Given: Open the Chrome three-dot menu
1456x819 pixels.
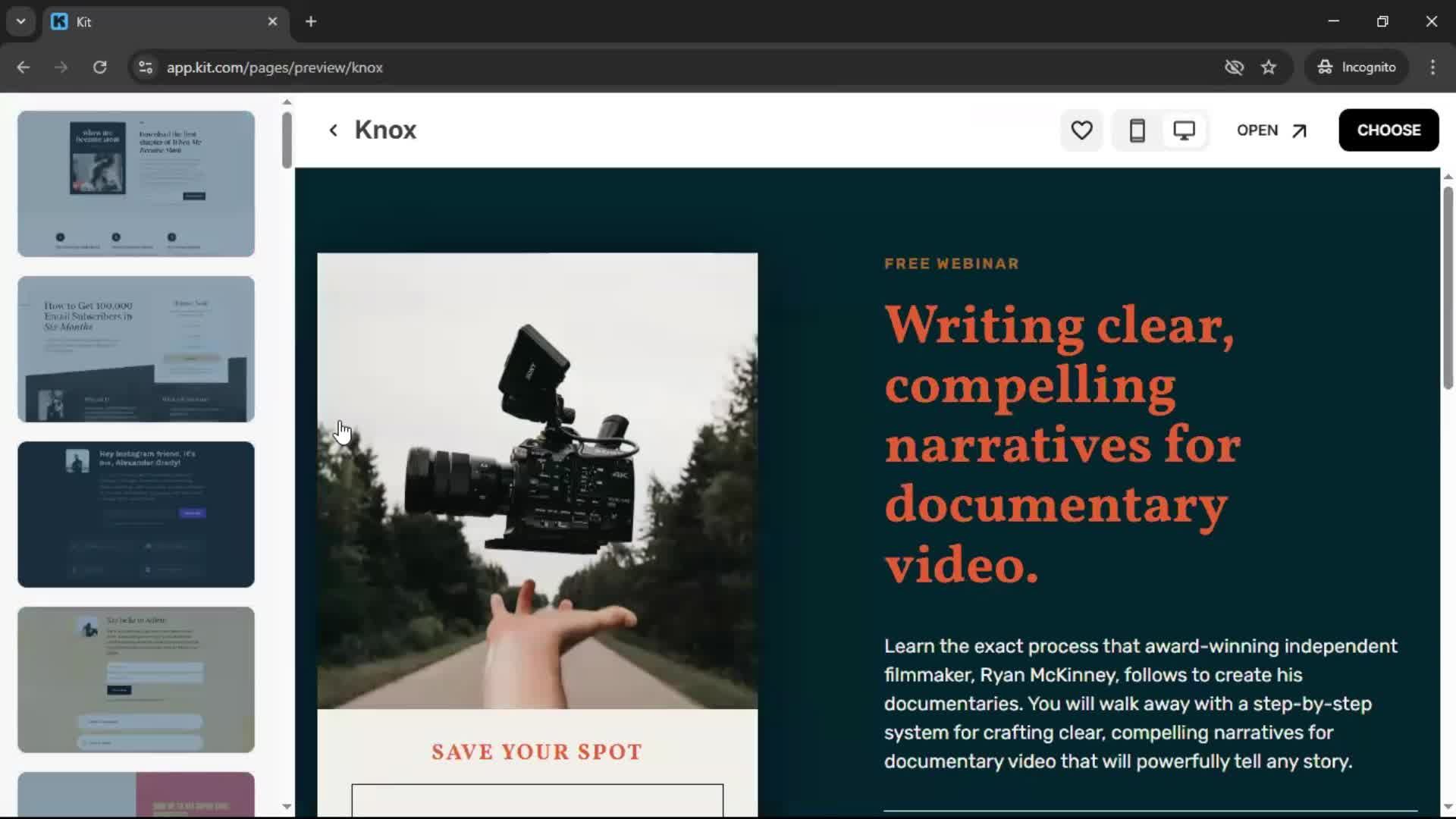Looking at the screenshot, I should [x=1432, y=67].
